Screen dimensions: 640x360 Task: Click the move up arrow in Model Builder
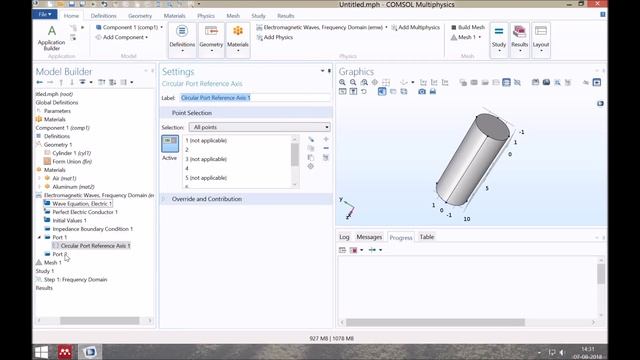61,82
